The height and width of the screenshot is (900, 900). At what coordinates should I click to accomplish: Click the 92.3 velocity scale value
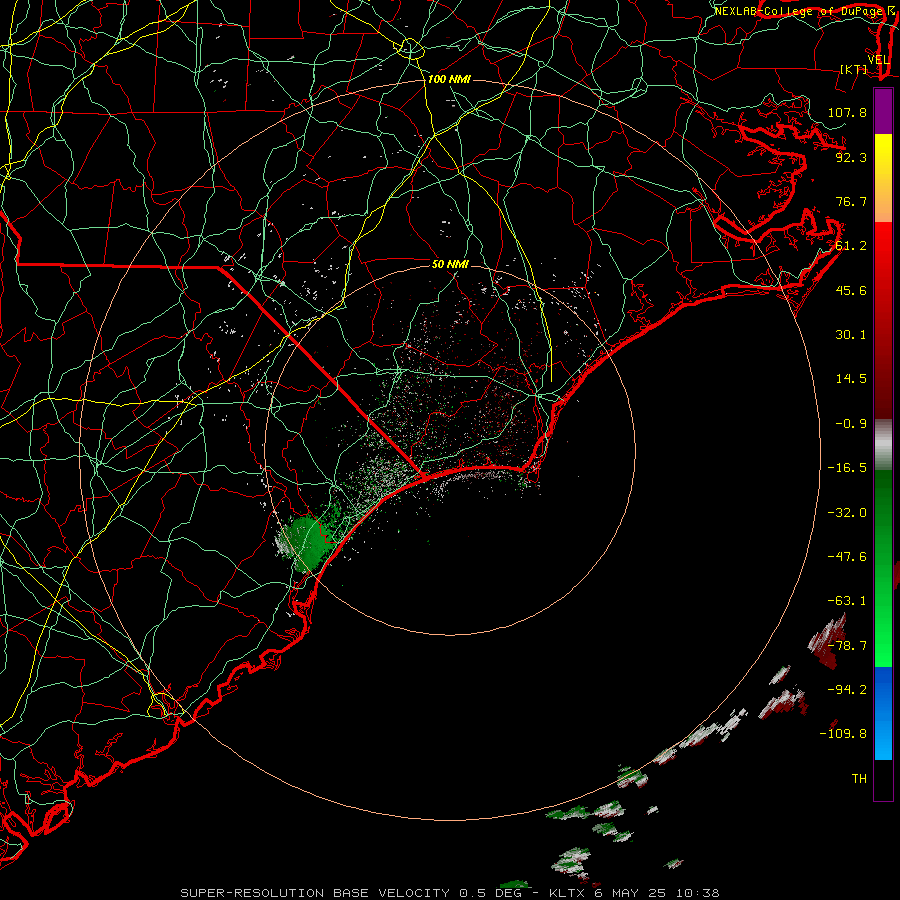click(851, 157)
